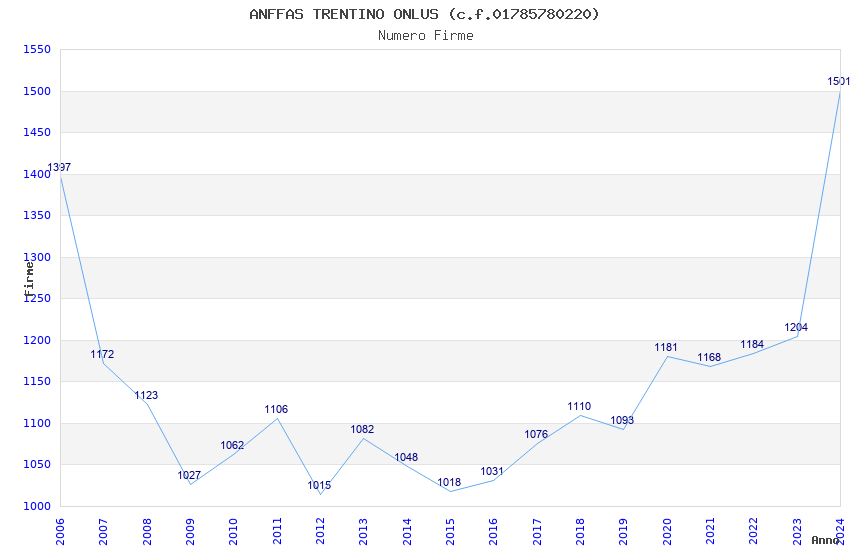Click the data label 1076
This screenshot has height=550, width=850.
pos(536,435)
